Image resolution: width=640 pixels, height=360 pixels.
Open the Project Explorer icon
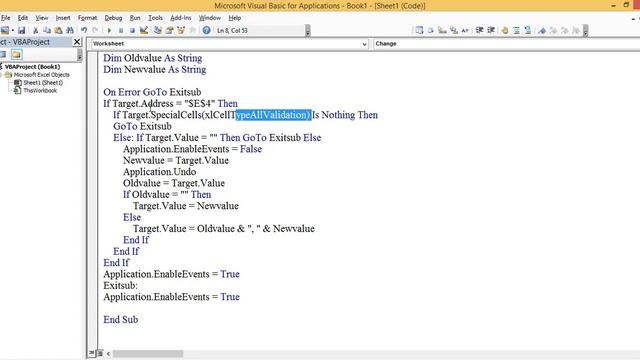pos(158,30)
